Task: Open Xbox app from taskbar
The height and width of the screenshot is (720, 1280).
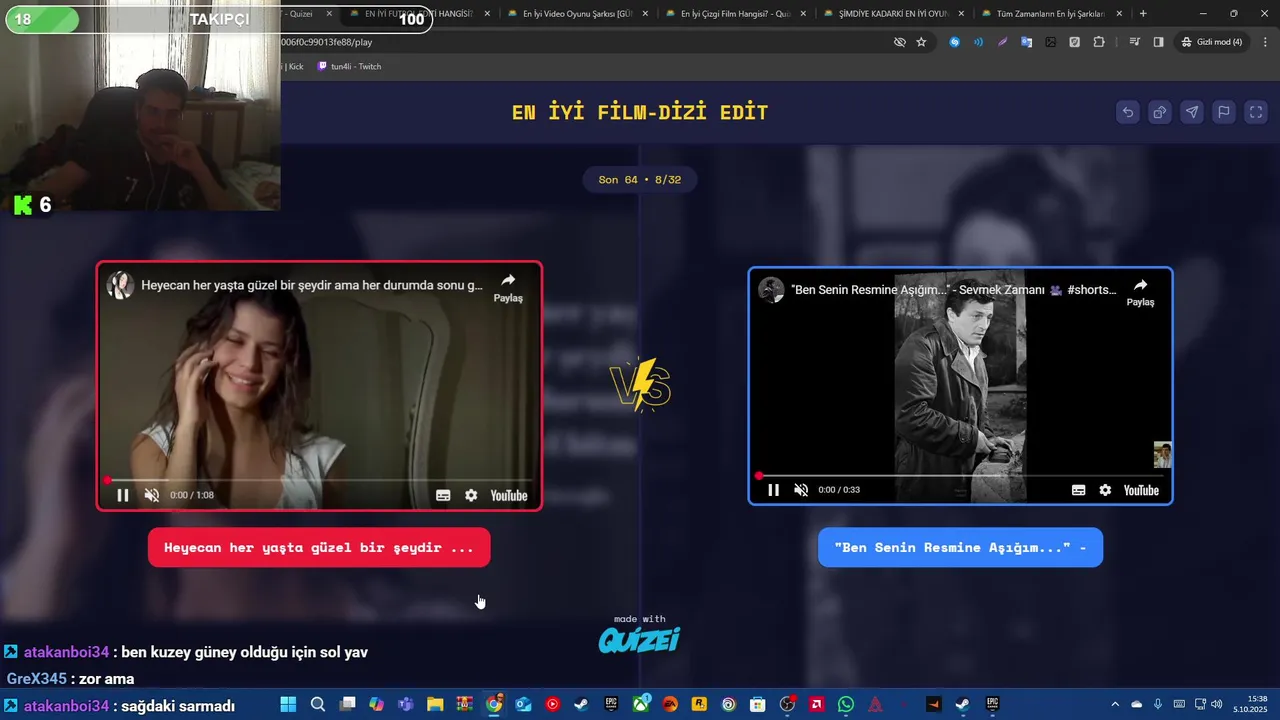Action: click(x=641, y=704)
